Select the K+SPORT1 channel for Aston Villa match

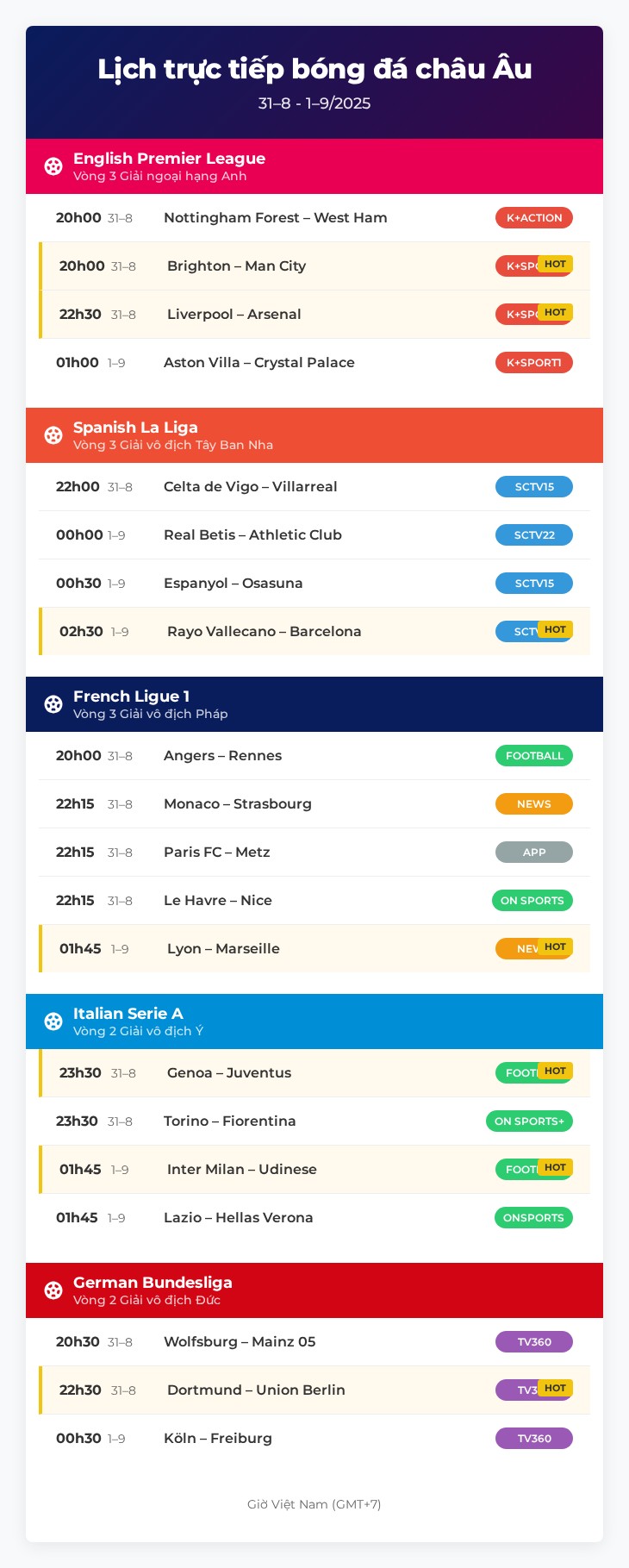534,363
